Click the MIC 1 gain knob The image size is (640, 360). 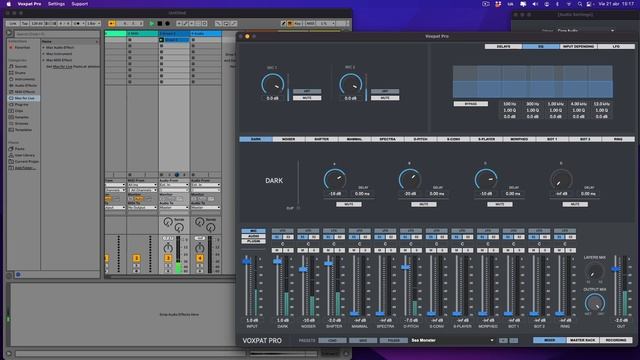pyautogui.click(x=272, y=84)
